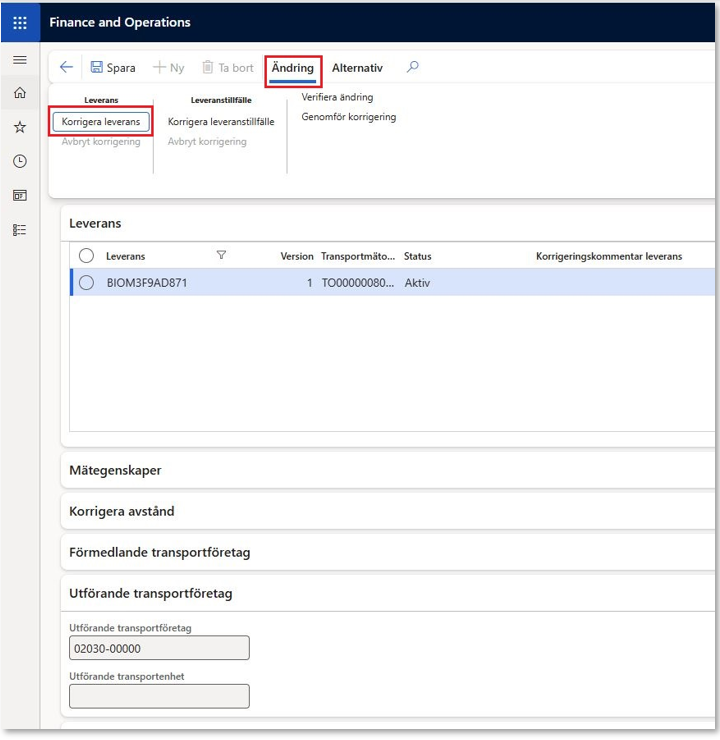The width and height of the screenshot is (720, 740).
Task: Click the Utförande transportföretag input field
Action: pos(159,648)
